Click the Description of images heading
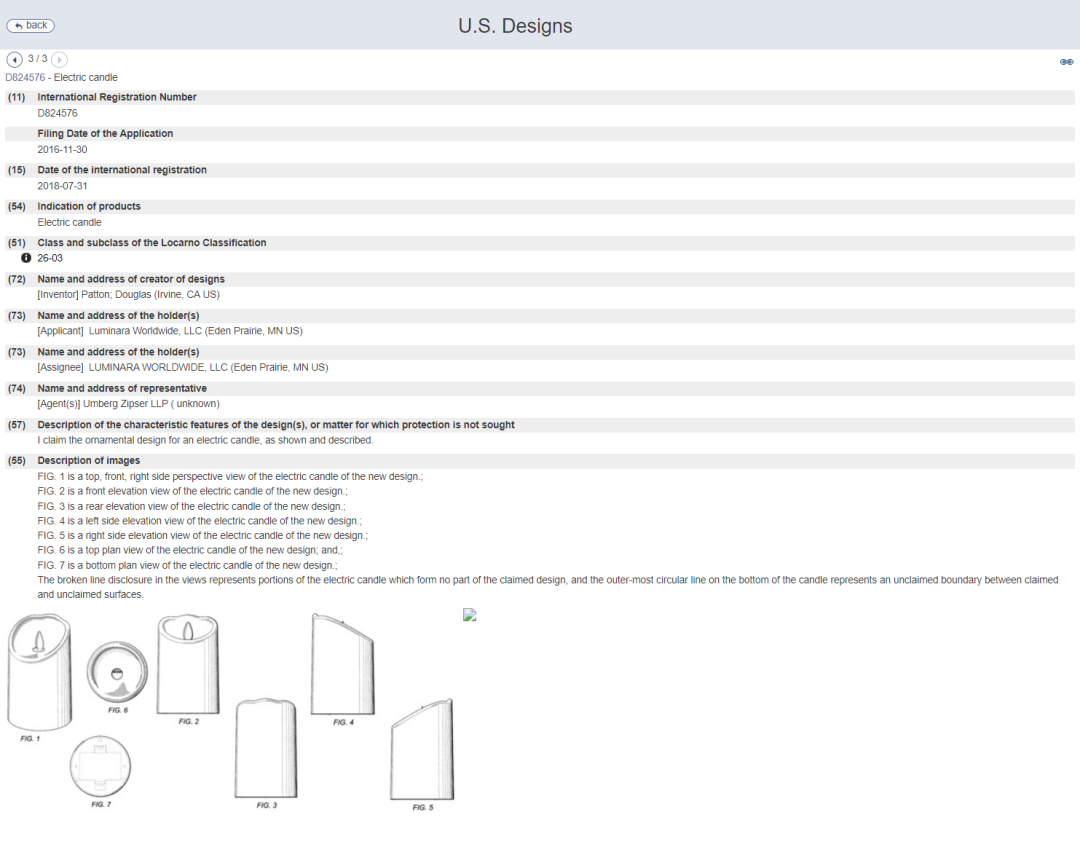 88,461
